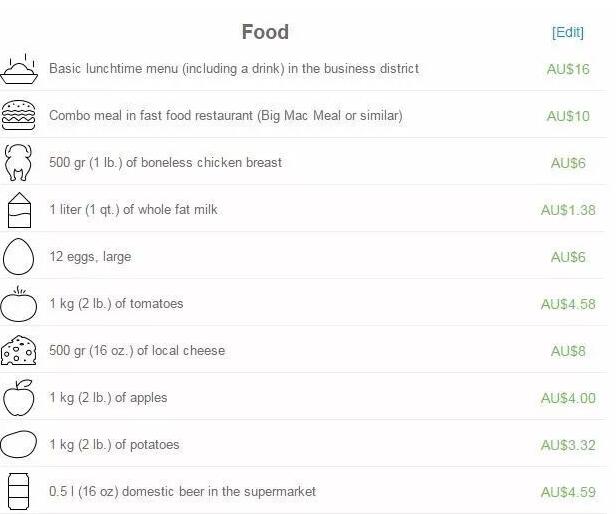The image size is (616, 514).
Task: Select the Big Mac Meal combo label
Action: [x=225, y=116]
